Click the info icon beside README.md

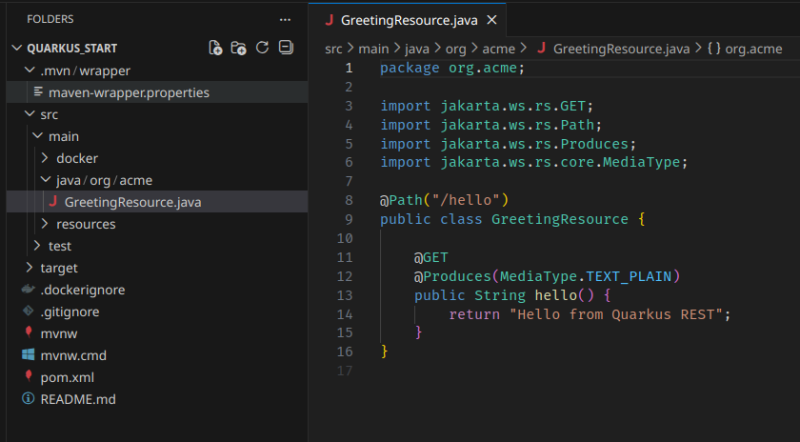pyautogui.click(x=28, y=399)
